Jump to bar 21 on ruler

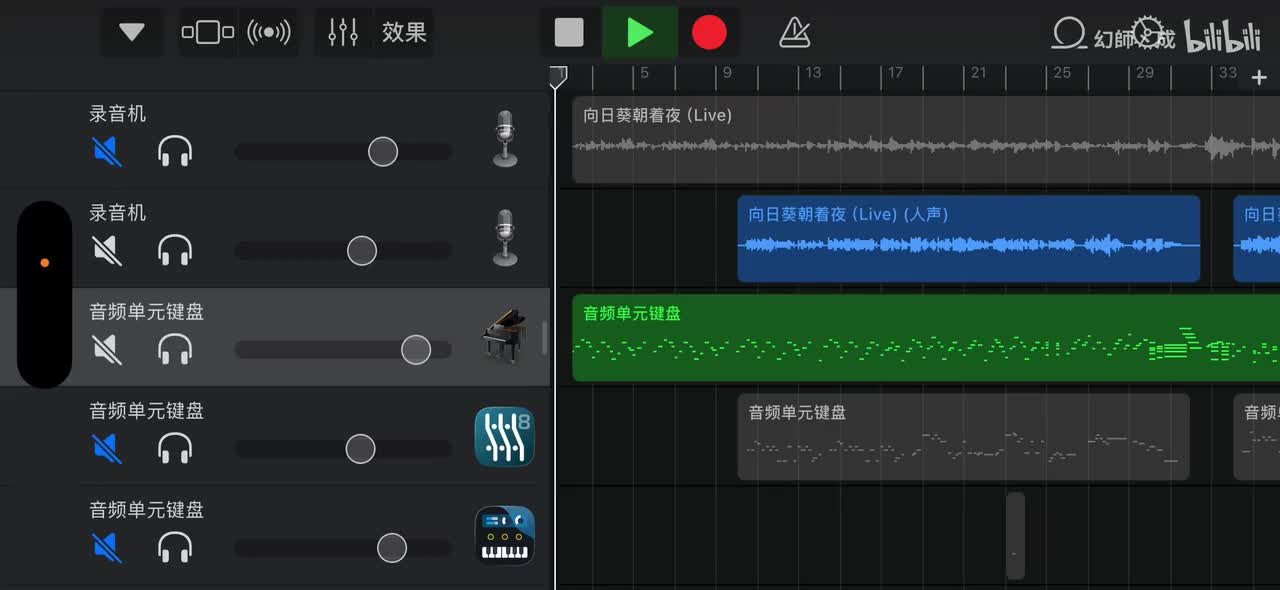979,73
